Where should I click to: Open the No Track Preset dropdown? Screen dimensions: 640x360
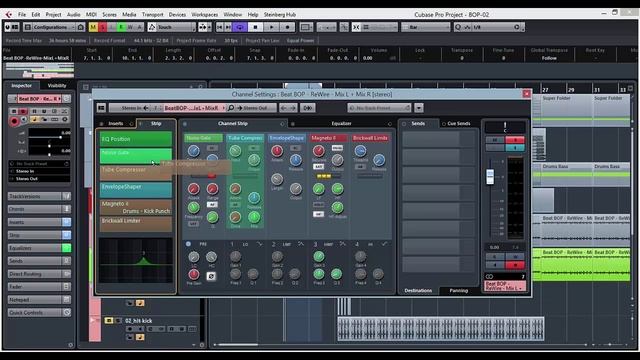379,108
